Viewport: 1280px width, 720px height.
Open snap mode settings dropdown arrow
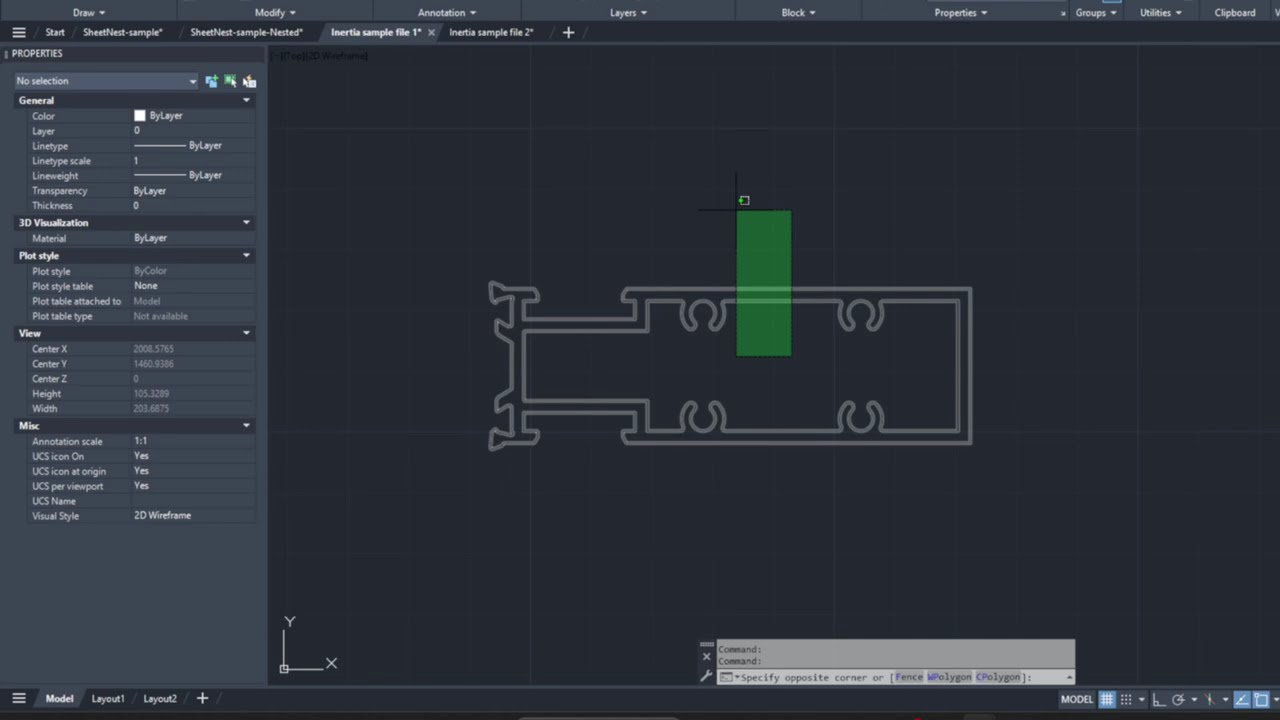1142,699
